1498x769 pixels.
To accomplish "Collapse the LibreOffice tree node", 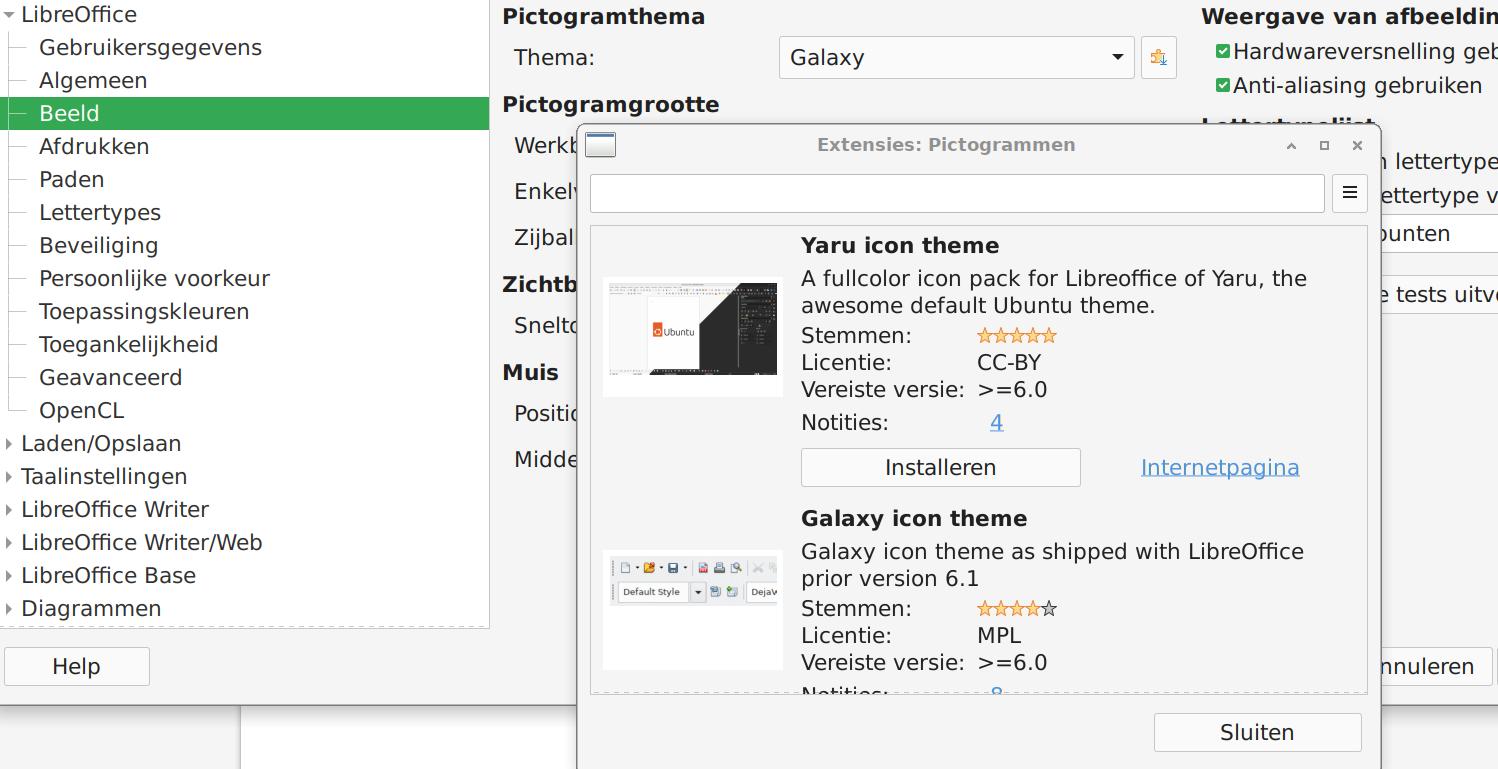I will pyautogui.click(x=9, y=15).
